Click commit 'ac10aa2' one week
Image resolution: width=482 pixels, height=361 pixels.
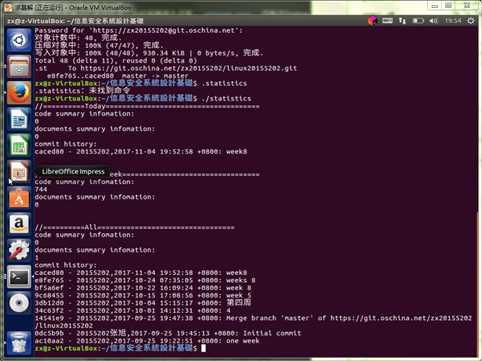click(x=147, y=341)
